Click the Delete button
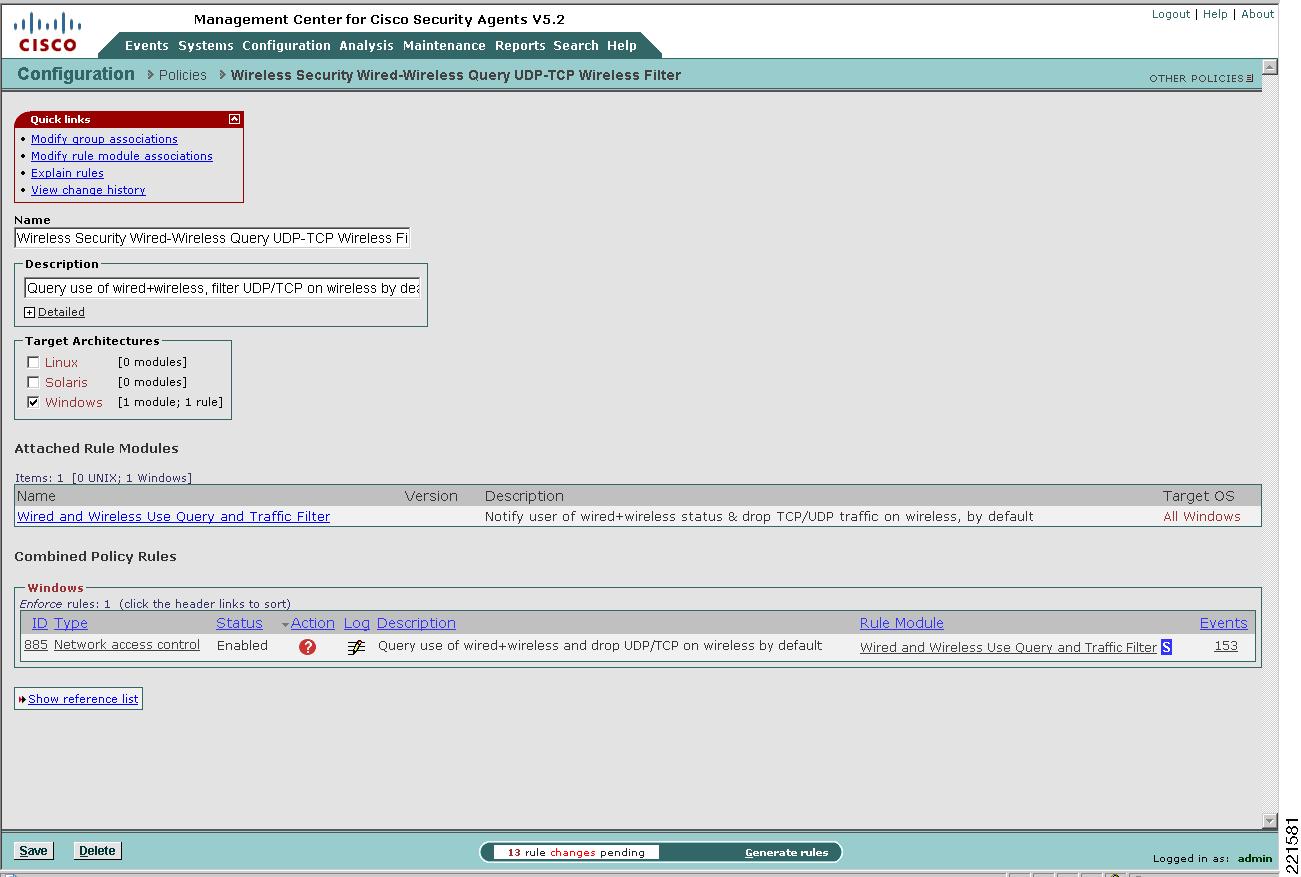This screenshot has height=877, width=1301. click(97, 851)
